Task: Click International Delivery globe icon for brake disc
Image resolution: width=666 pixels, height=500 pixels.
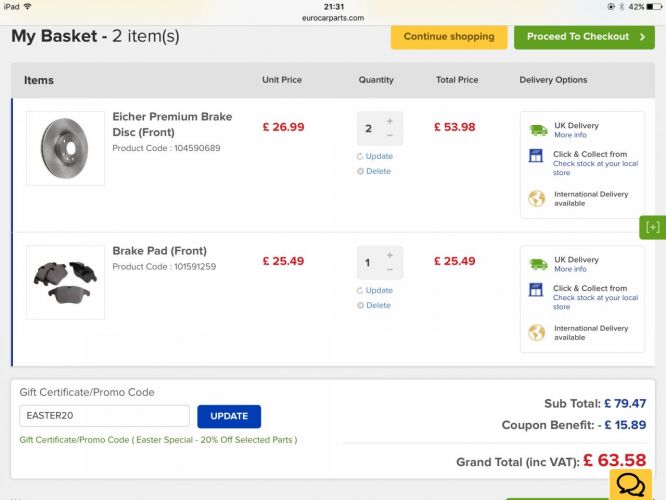Action: tap(536, 198)
